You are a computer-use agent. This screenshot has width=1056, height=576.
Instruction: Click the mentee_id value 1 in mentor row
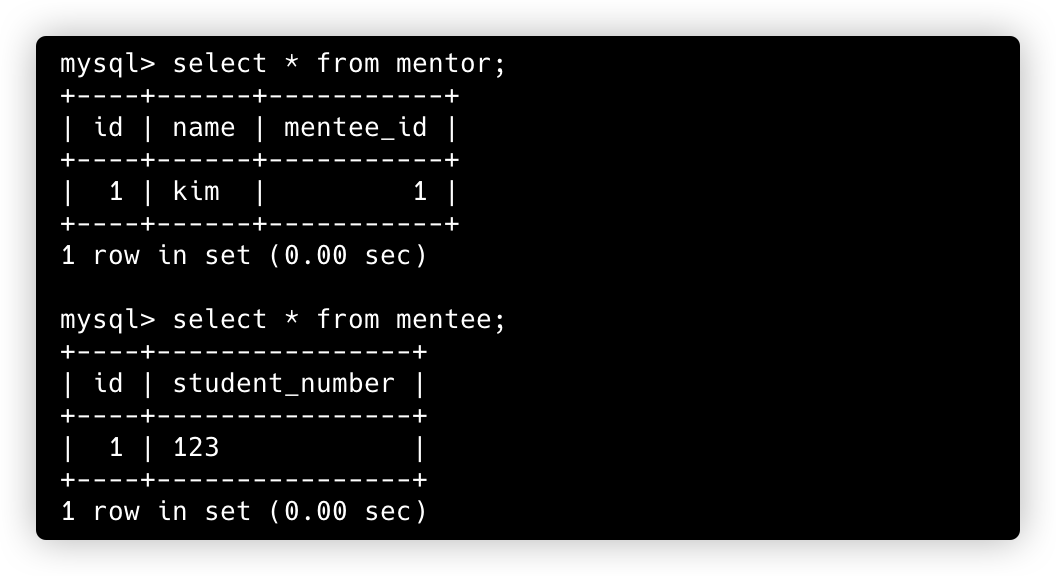tap(420, 191)
